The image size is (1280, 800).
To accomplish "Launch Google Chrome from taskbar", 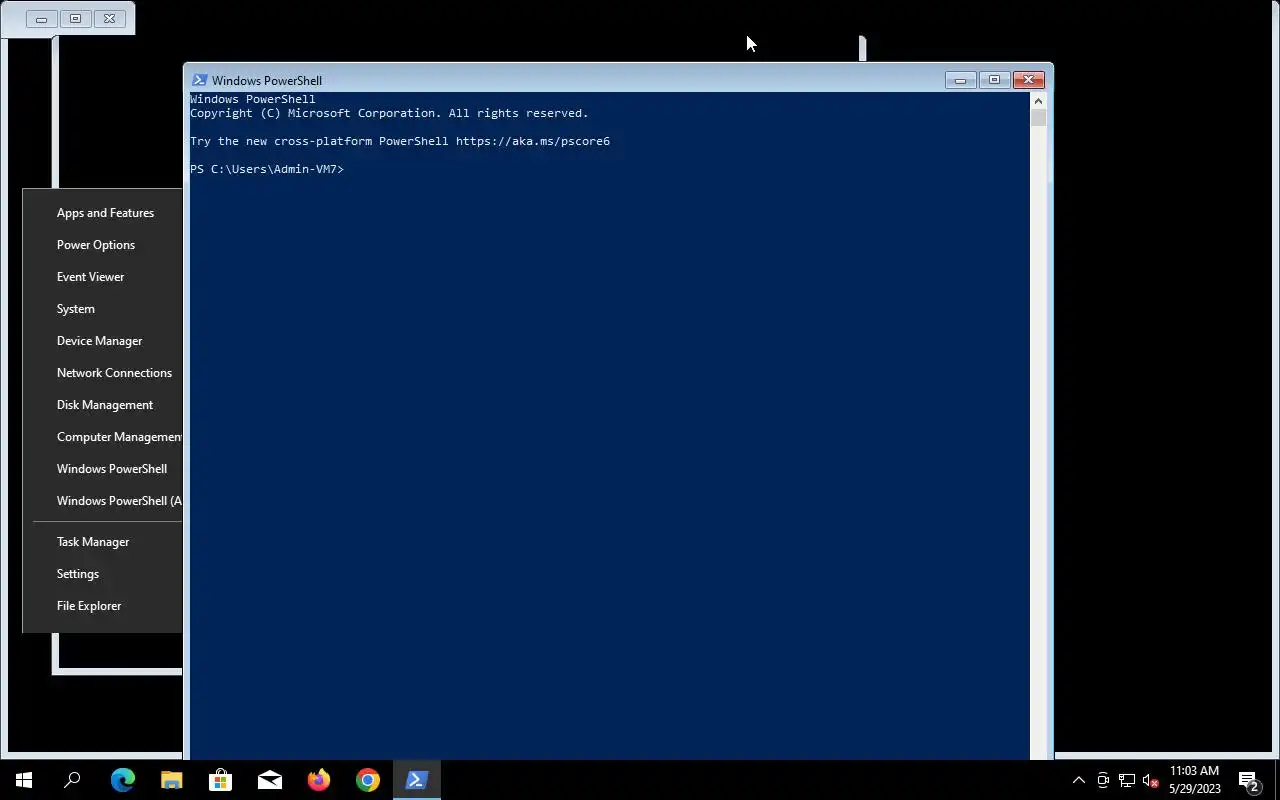I will 367,780.
